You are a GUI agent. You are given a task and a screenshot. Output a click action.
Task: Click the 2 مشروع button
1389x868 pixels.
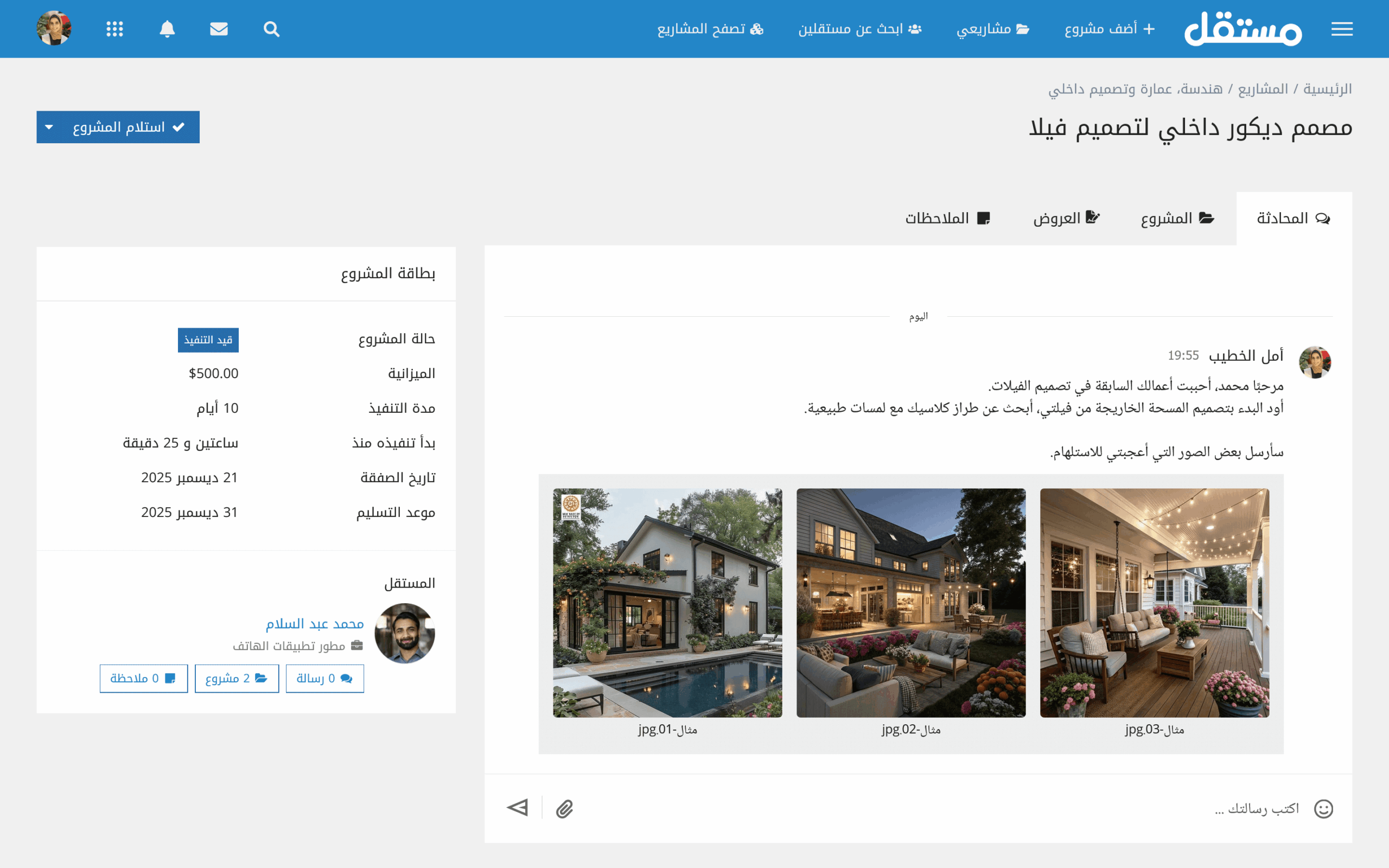point(237,679)
